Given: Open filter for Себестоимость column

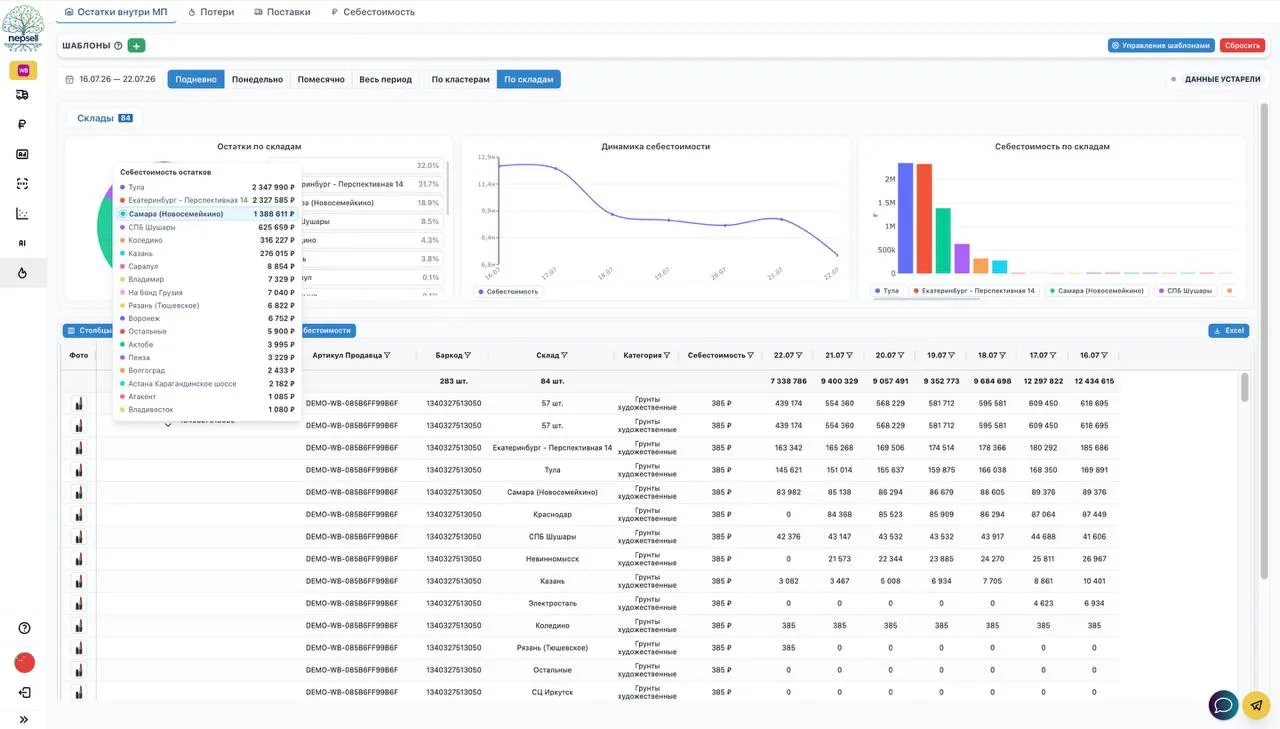Looking at the screenshot, I should click(751, 355).
